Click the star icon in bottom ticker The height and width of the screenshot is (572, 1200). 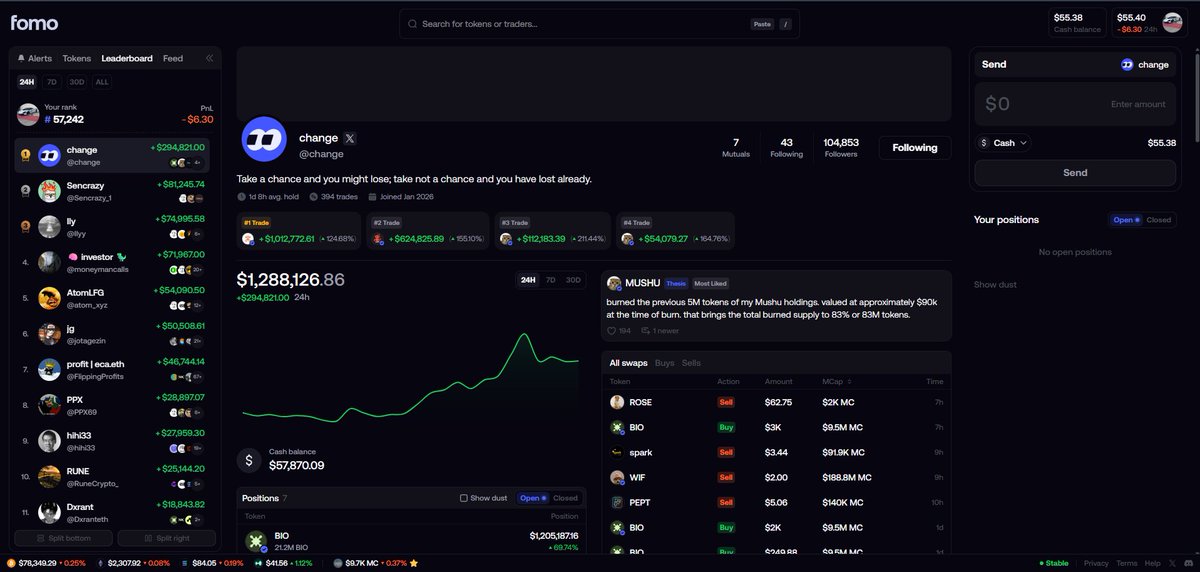click(x=414, y=563)
